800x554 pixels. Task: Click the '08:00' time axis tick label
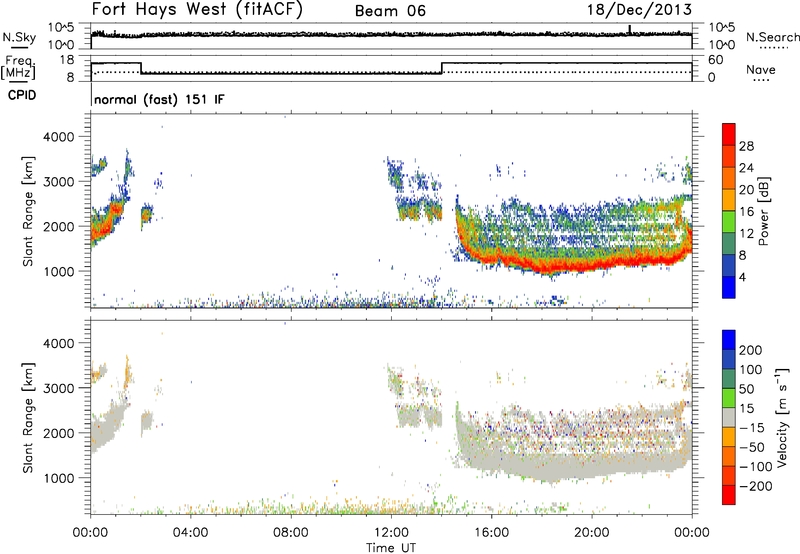pyautogui.click(x=291, y=533)
